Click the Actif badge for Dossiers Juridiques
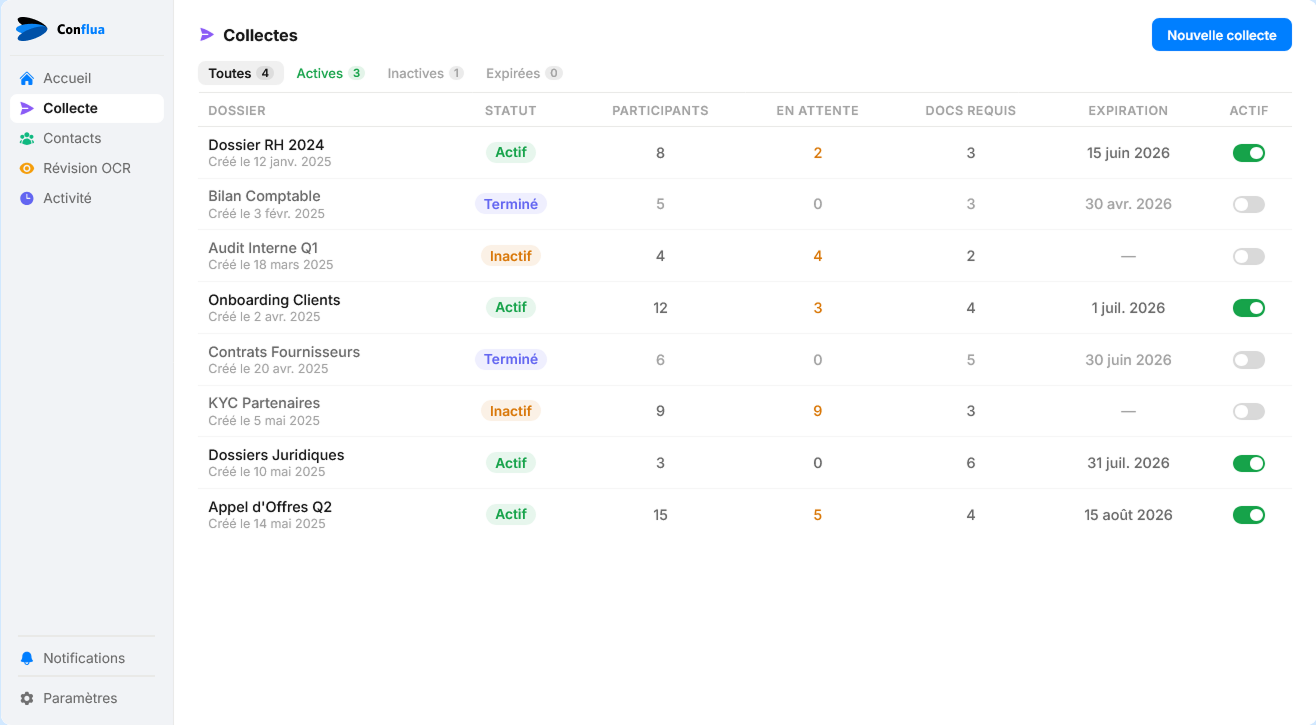The width and height of the screenshot is (1316, 725). tap(511, 463)
